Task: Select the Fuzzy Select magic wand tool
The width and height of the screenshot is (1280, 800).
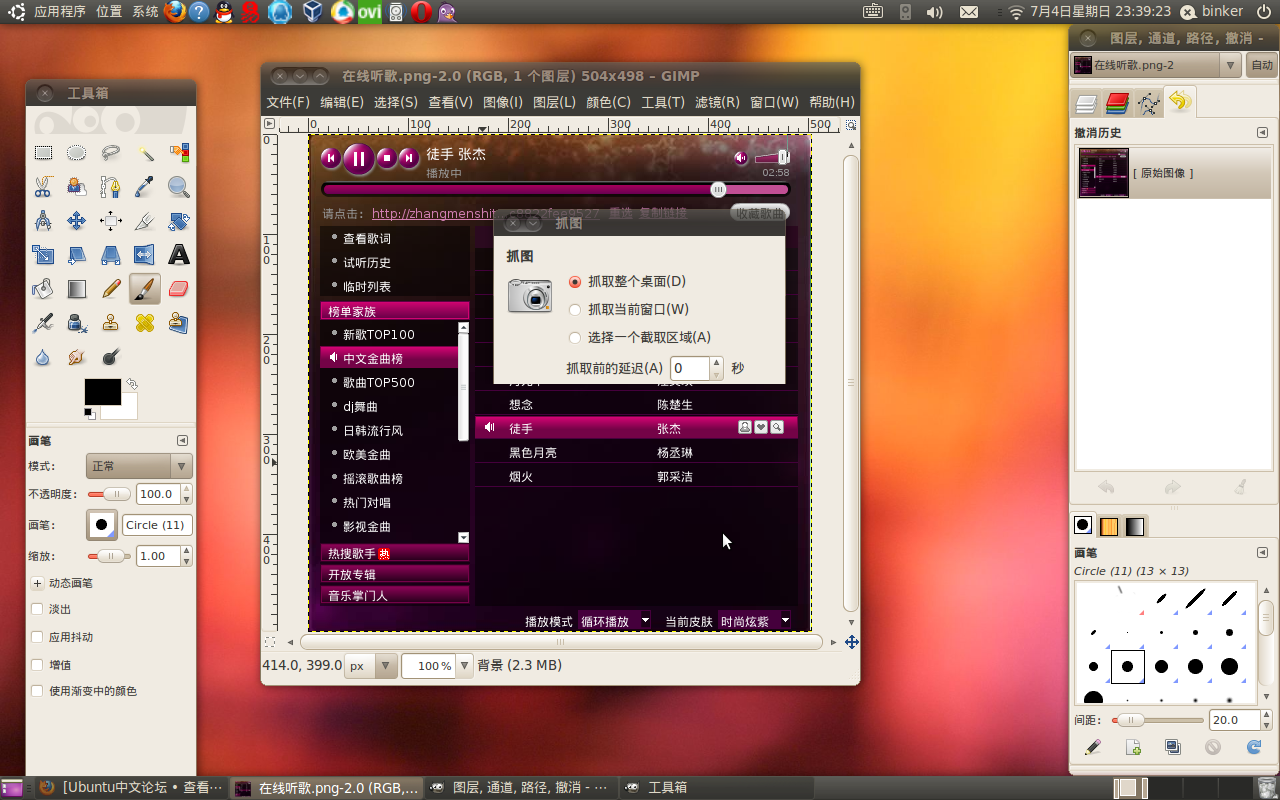Action: [145, 153]
